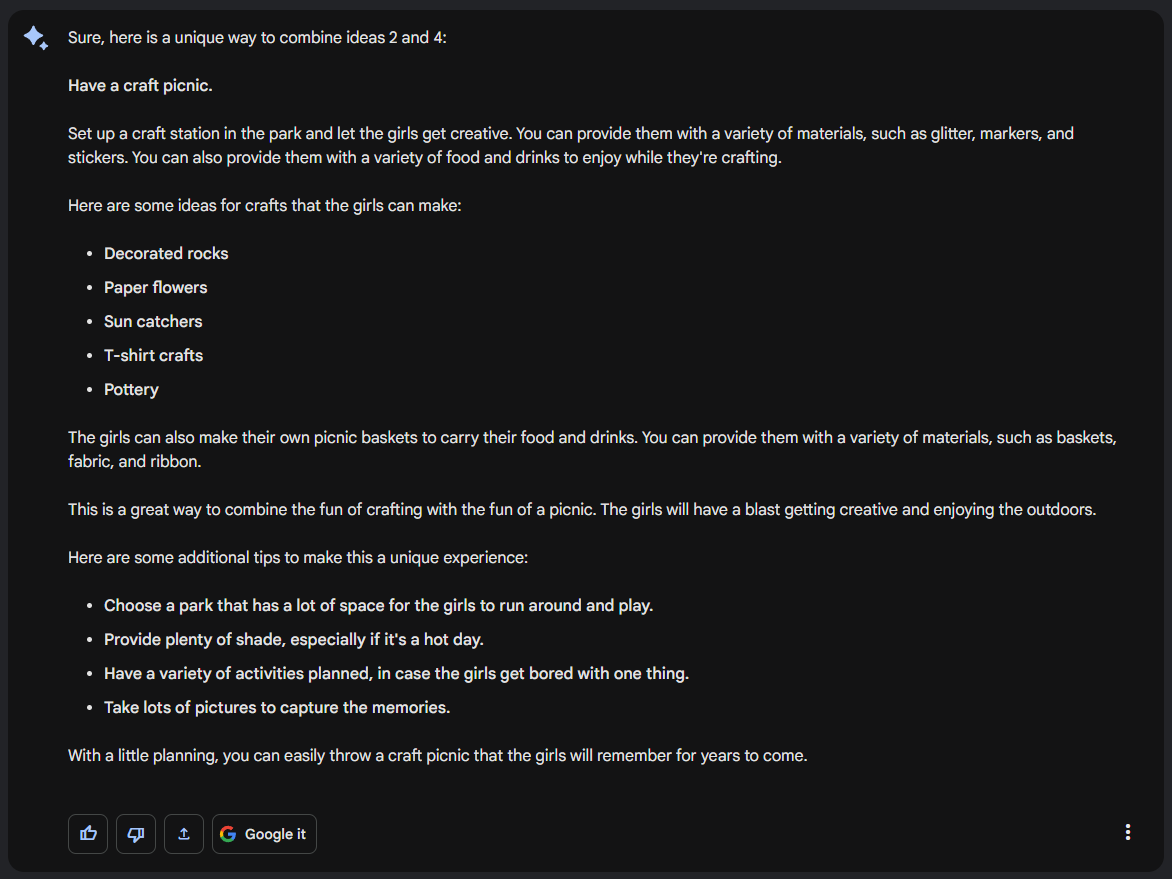Screen dimensions: 1172x879
Task: Click the 'Take lots of pictures' tip
Action: [x=277, y=708]
